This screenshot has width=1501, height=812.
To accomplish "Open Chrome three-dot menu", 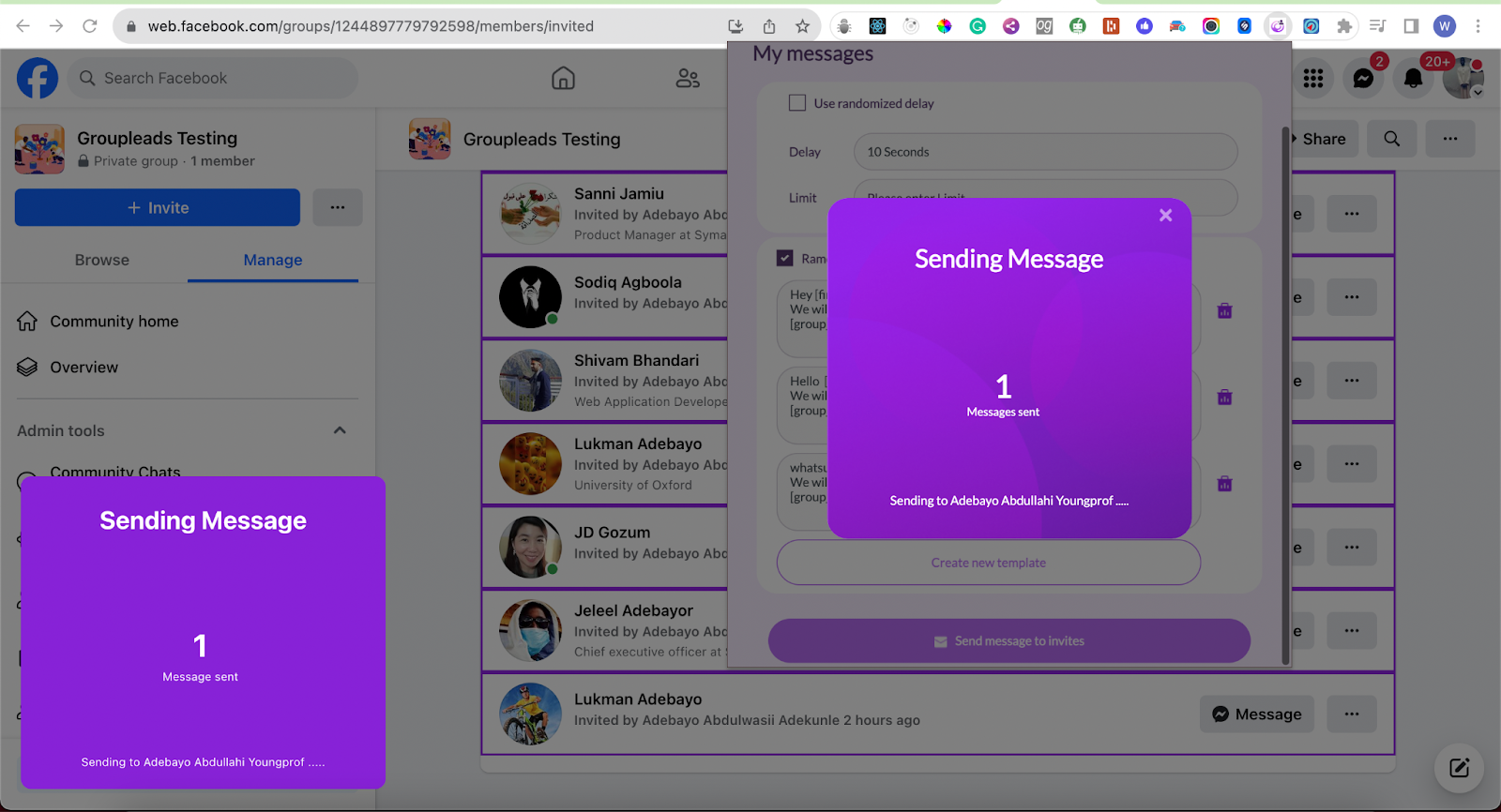I will tap(1478, 26).
